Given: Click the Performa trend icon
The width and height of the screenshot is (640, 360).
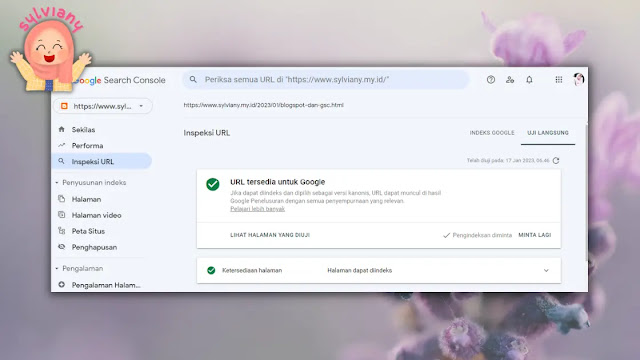Looking at the screenshot, I should coord(61,145).
